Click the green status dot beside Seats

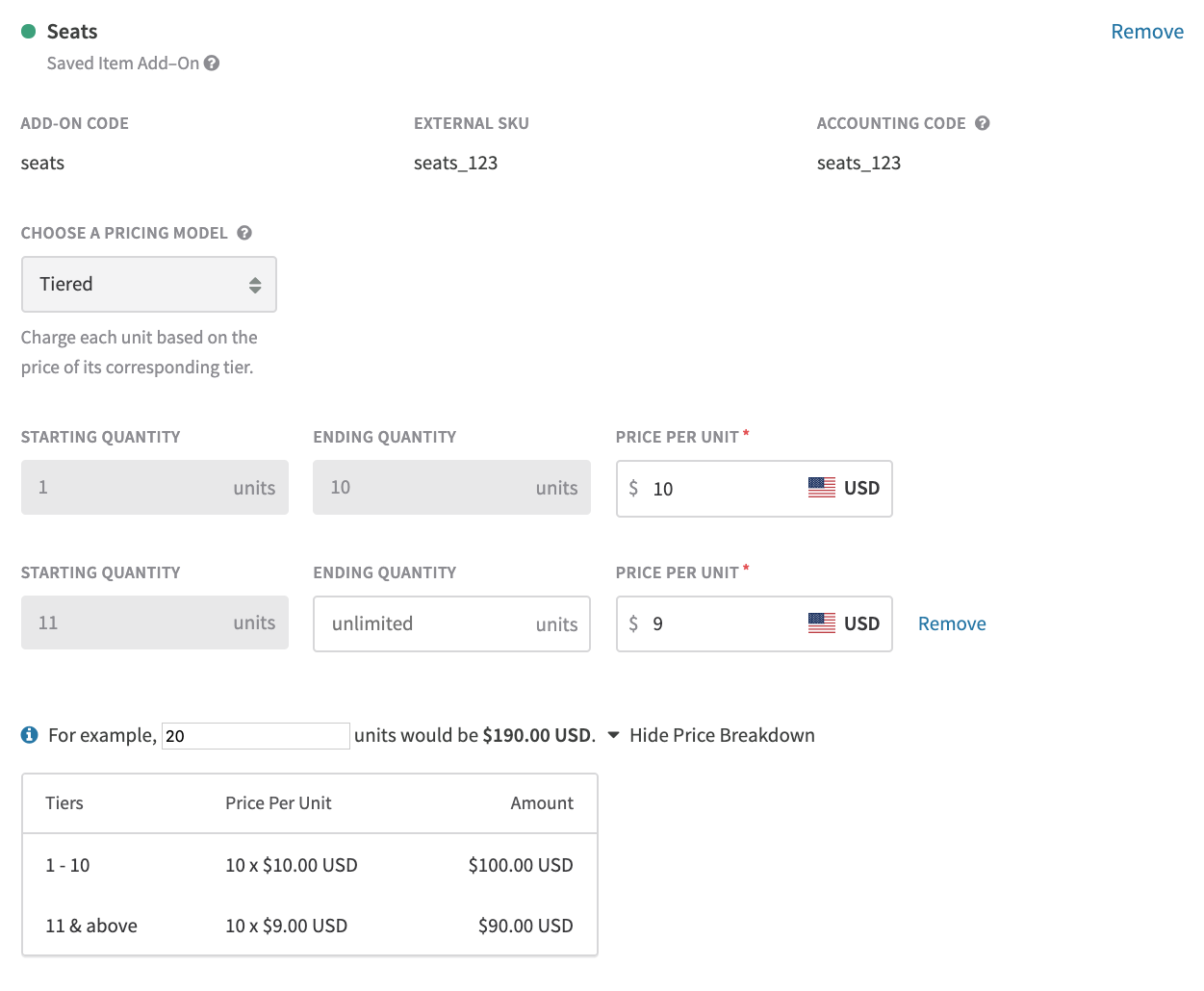(29, 32)
